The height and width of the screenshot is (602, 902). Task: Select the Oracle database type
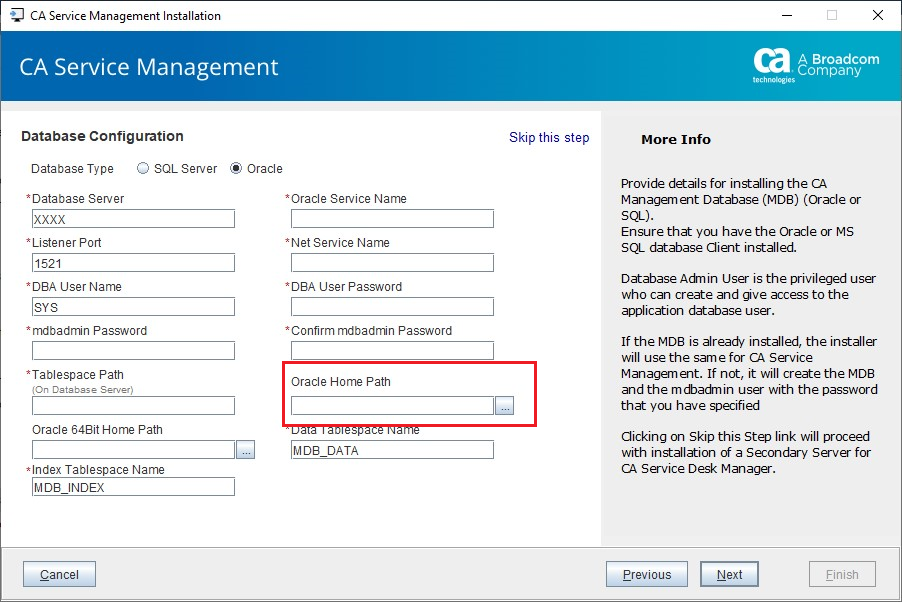pos(237,169)
